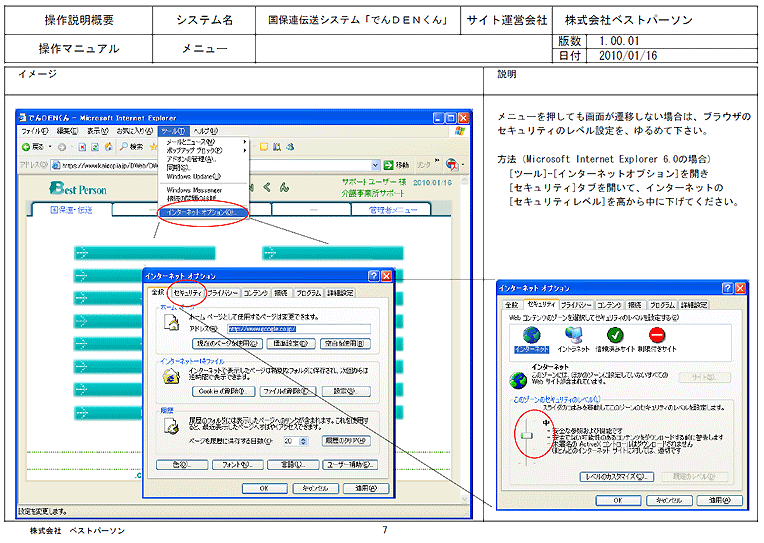Click the ファイルの削除 button
Screen dimensions: 764x543
pos(287,391)
